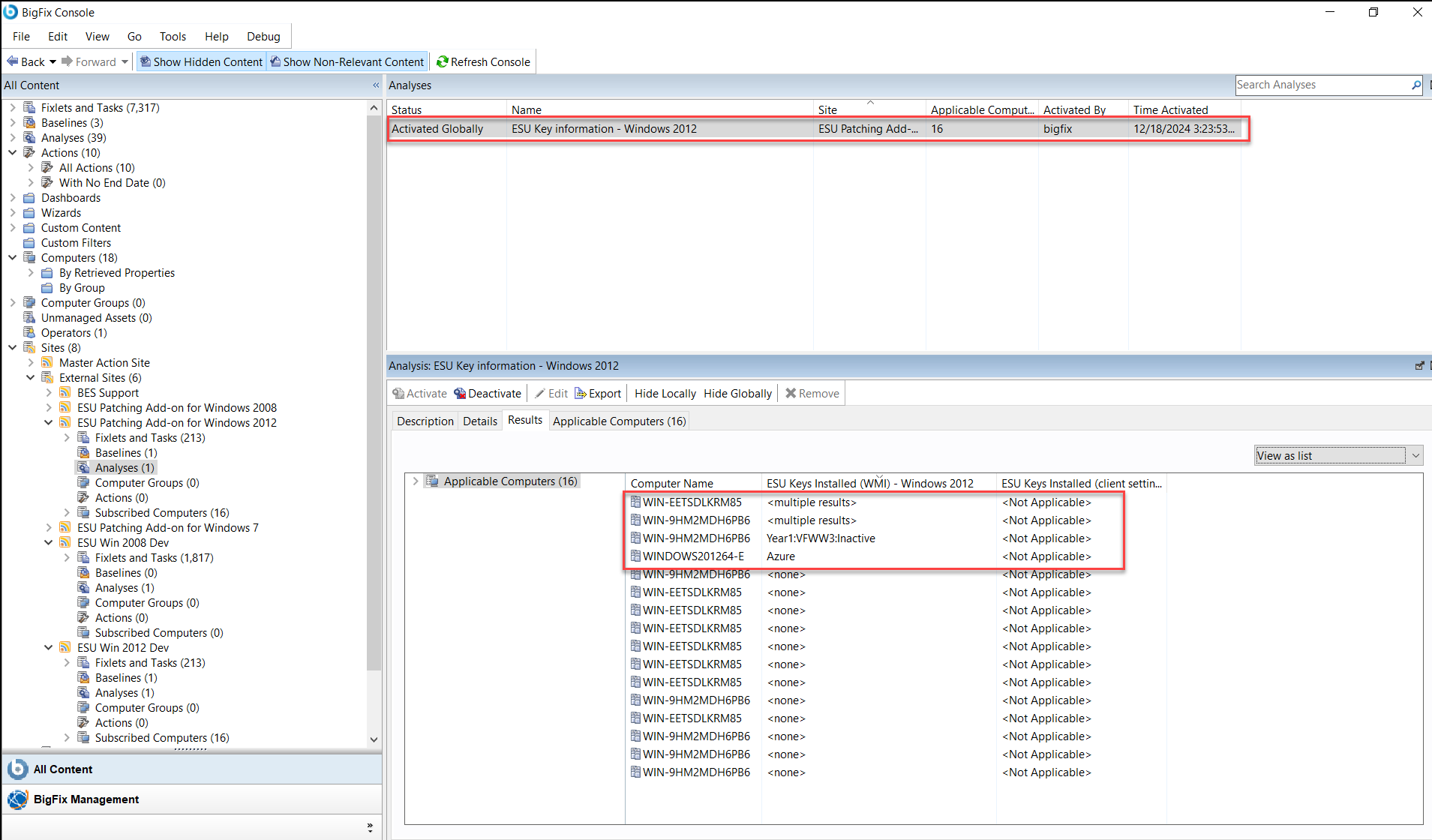Click the Master Action Site icon
1432x840 pixels.
(x=47, y=363)
